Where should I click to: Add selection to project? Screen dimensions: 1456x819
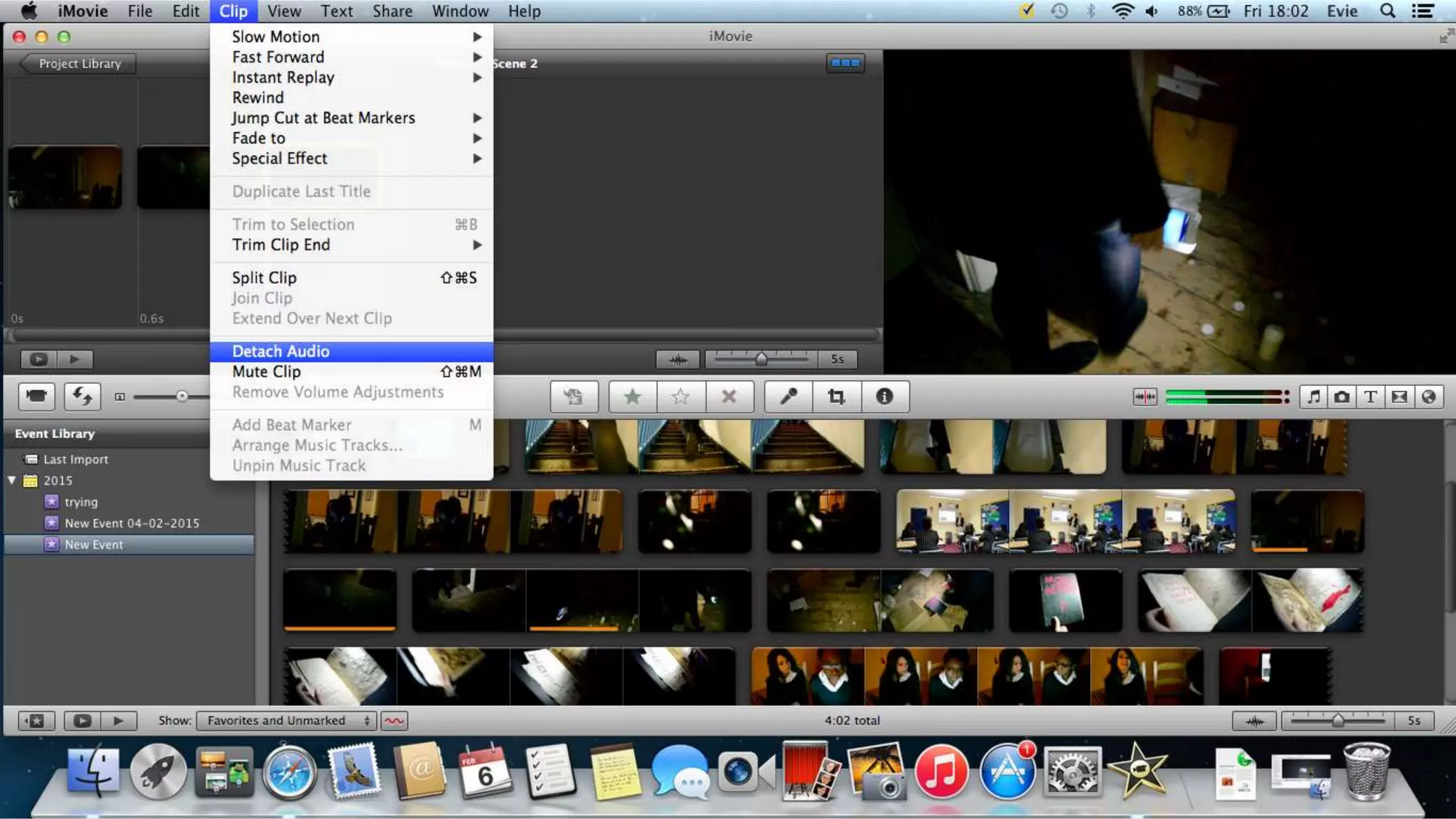573,397
